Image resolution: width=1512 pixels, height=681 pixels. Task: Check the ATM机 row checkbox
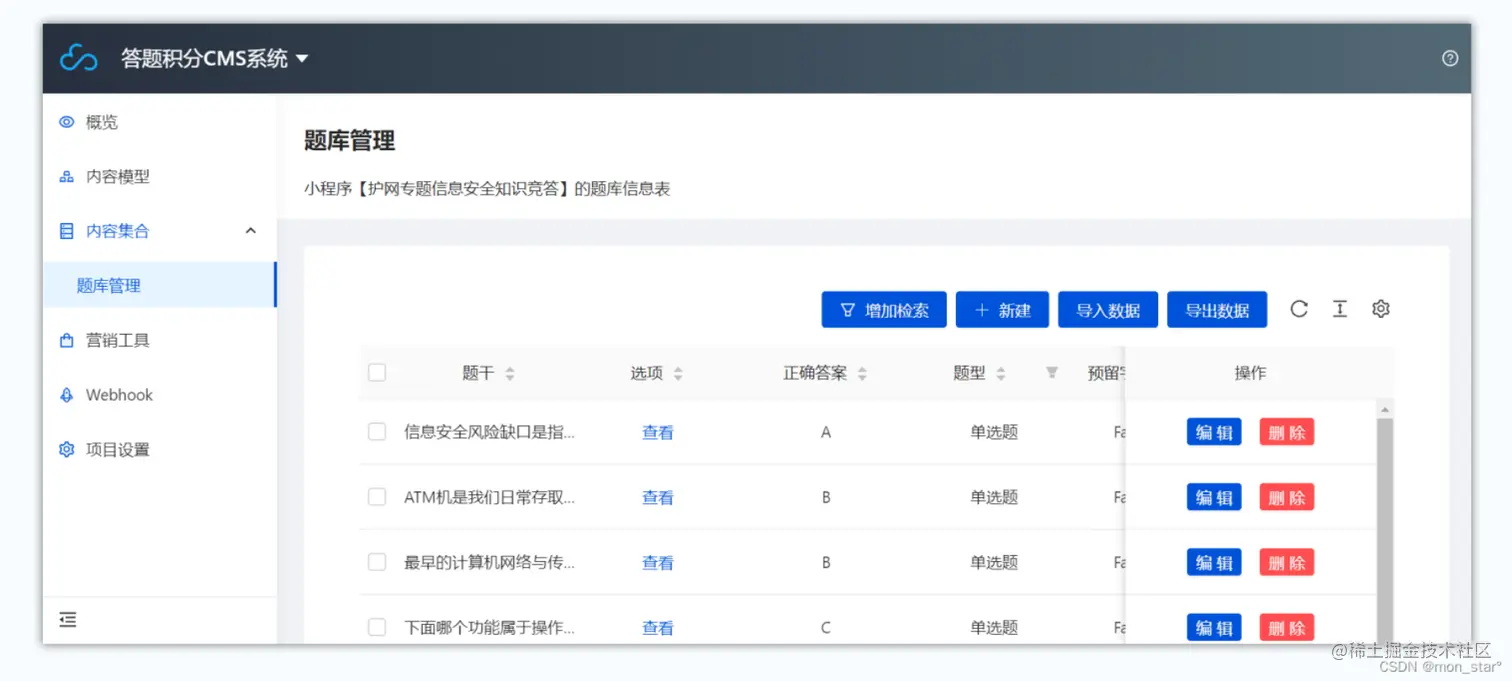tap(377, 497)
